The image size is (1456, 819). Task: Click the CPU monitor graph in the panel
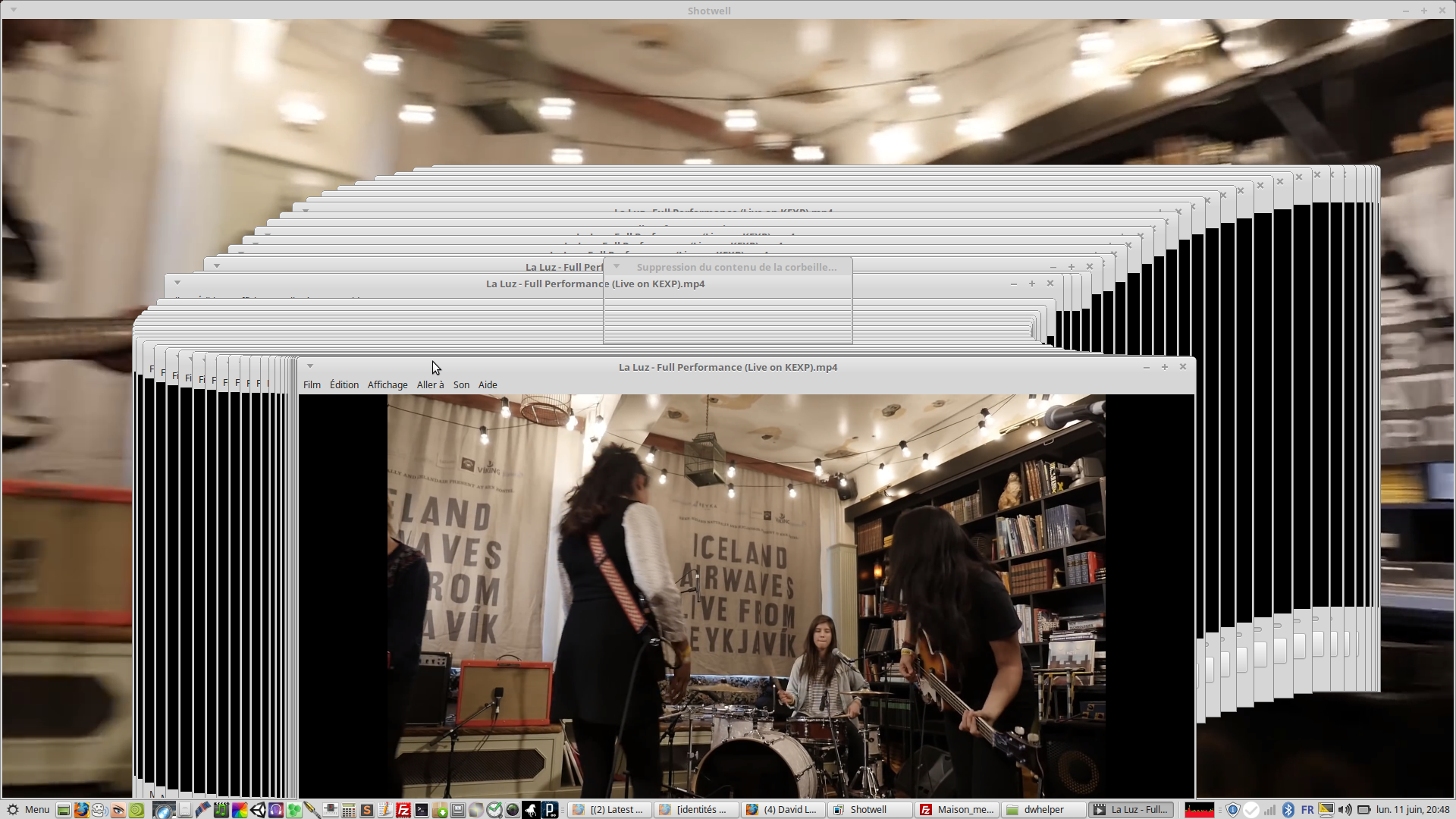tap(1200, 810)
